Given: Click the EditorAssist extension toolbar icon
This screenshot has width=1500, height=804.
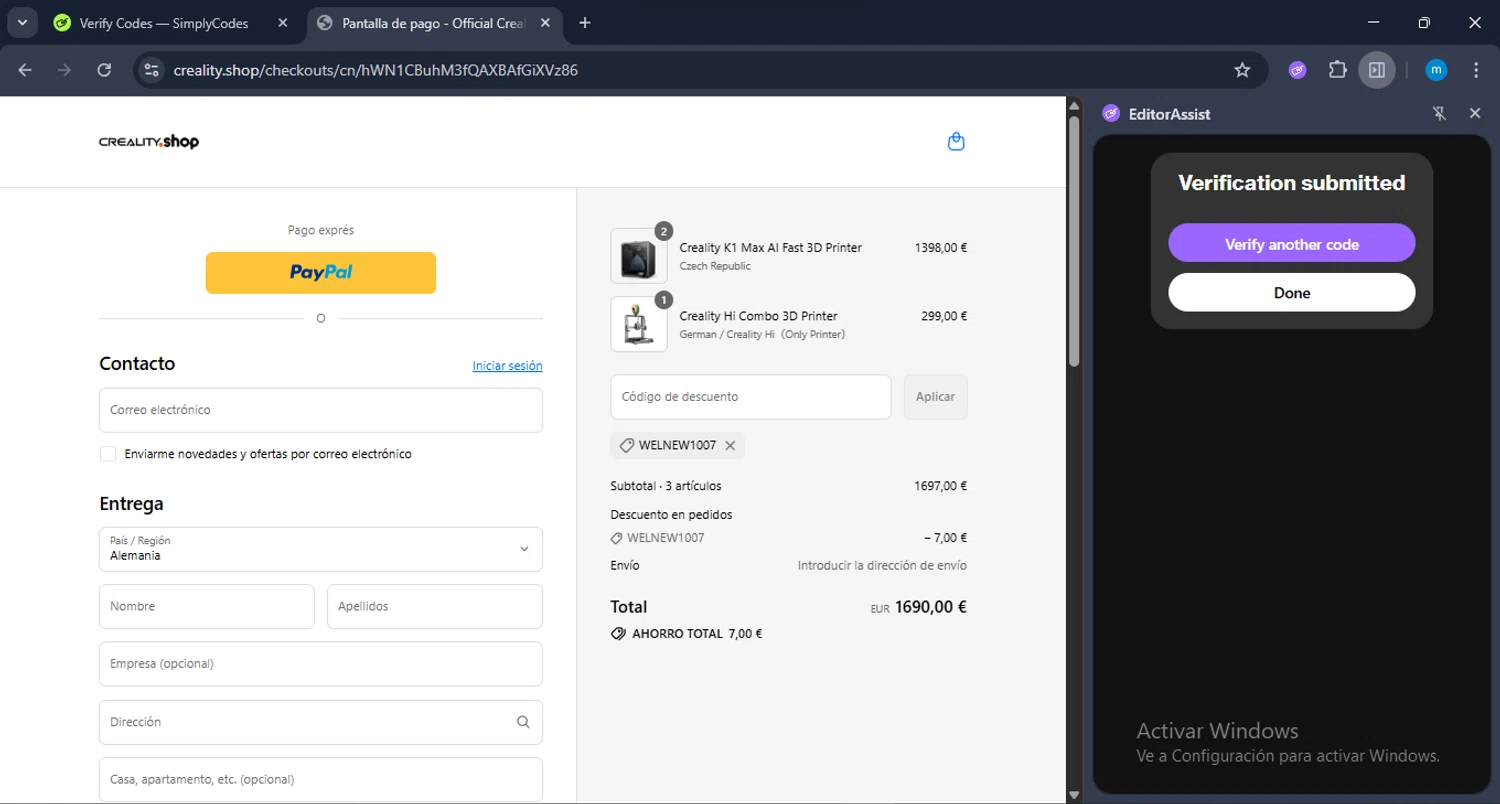Looking at the screenshot, I should click(1297, 70).
